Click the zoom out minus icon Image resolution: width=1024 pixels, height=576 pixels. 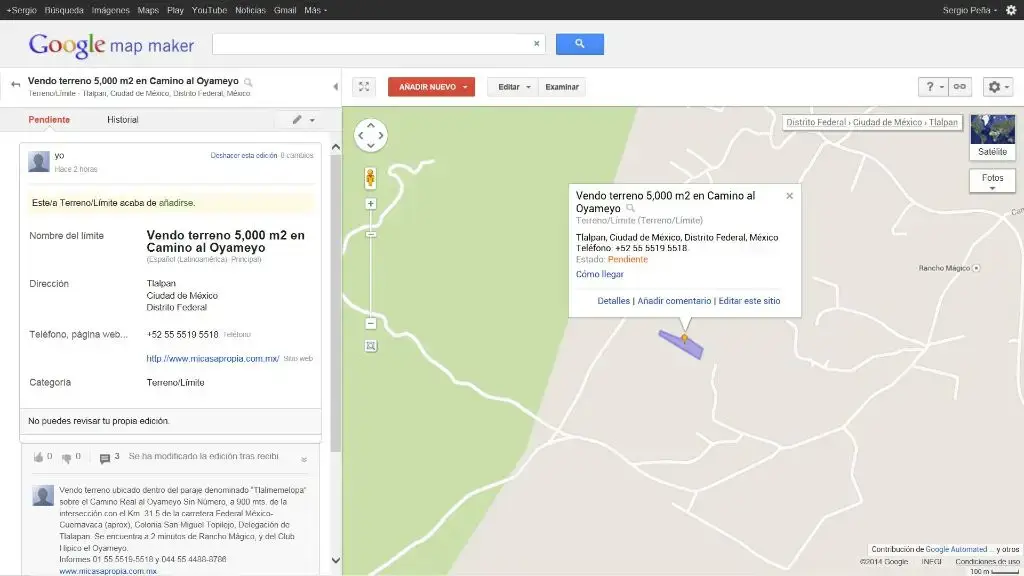(x=370, y=323)
